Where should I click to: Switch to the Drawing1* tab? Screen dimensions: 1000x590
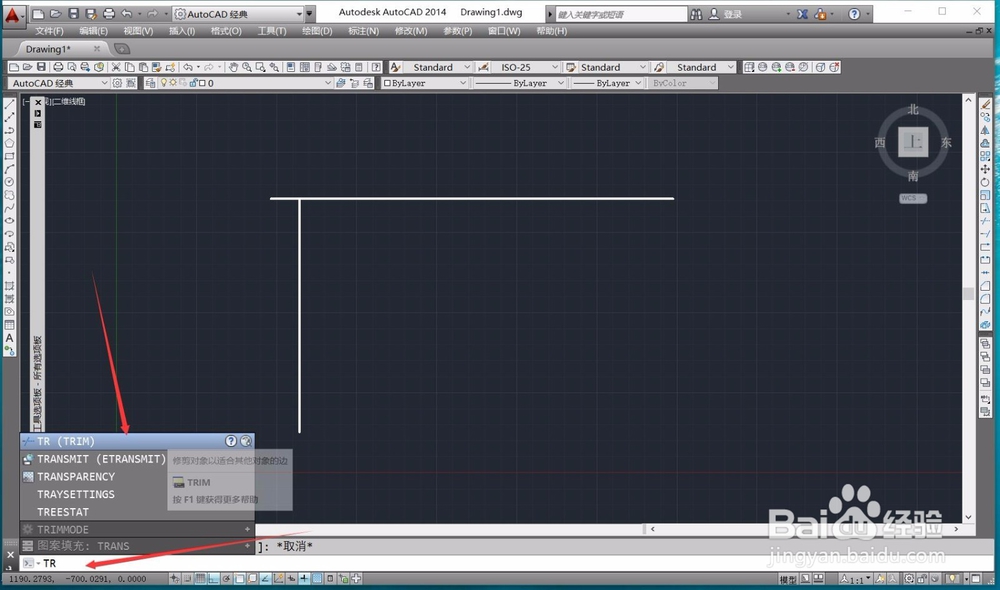pyautogui.click(x=48, y=49)
